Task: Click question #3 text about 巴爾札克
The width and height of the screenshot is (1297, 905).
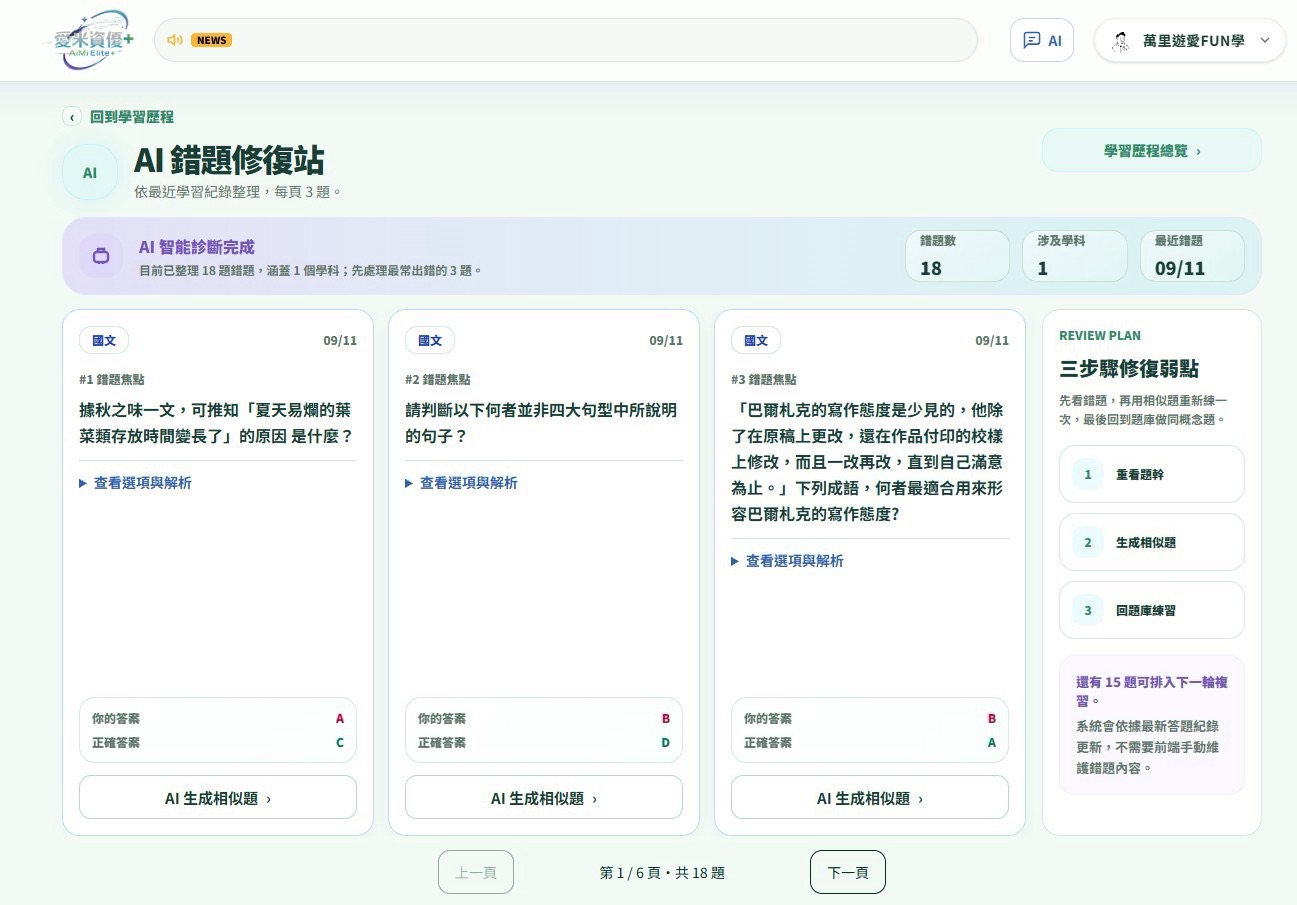Action: [868, 462]
